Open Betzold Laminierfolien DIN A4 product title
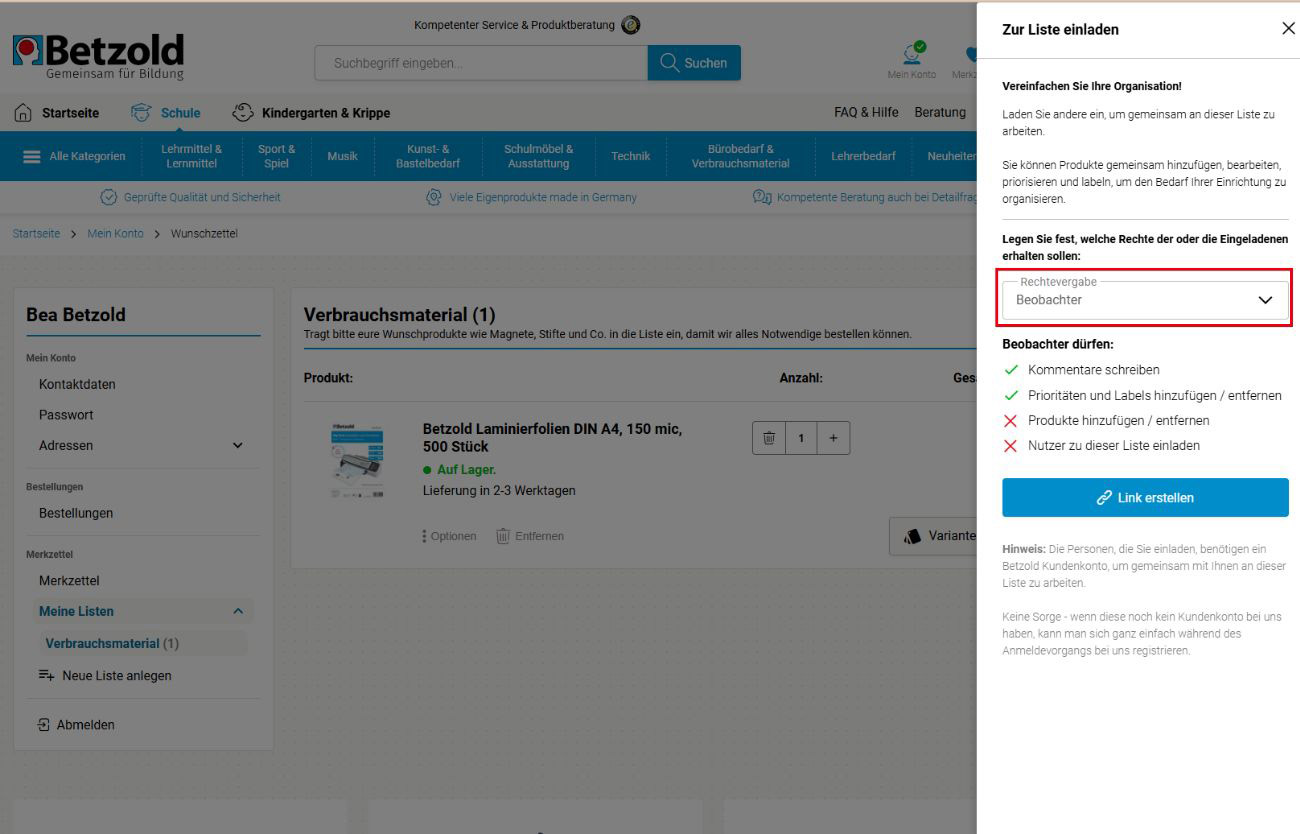Image resolution: width=1300 pixels, height=834 pixels. point(552,437)
